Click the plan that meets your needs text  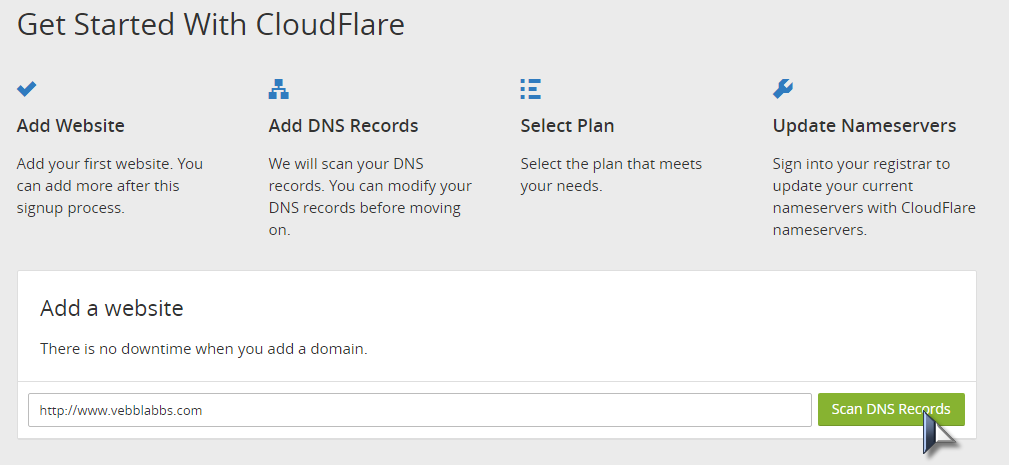tap(611, 175)
